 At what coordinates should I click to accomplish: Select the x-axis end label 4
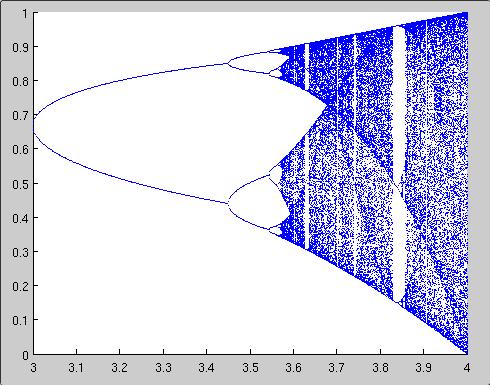pos(467,368)
